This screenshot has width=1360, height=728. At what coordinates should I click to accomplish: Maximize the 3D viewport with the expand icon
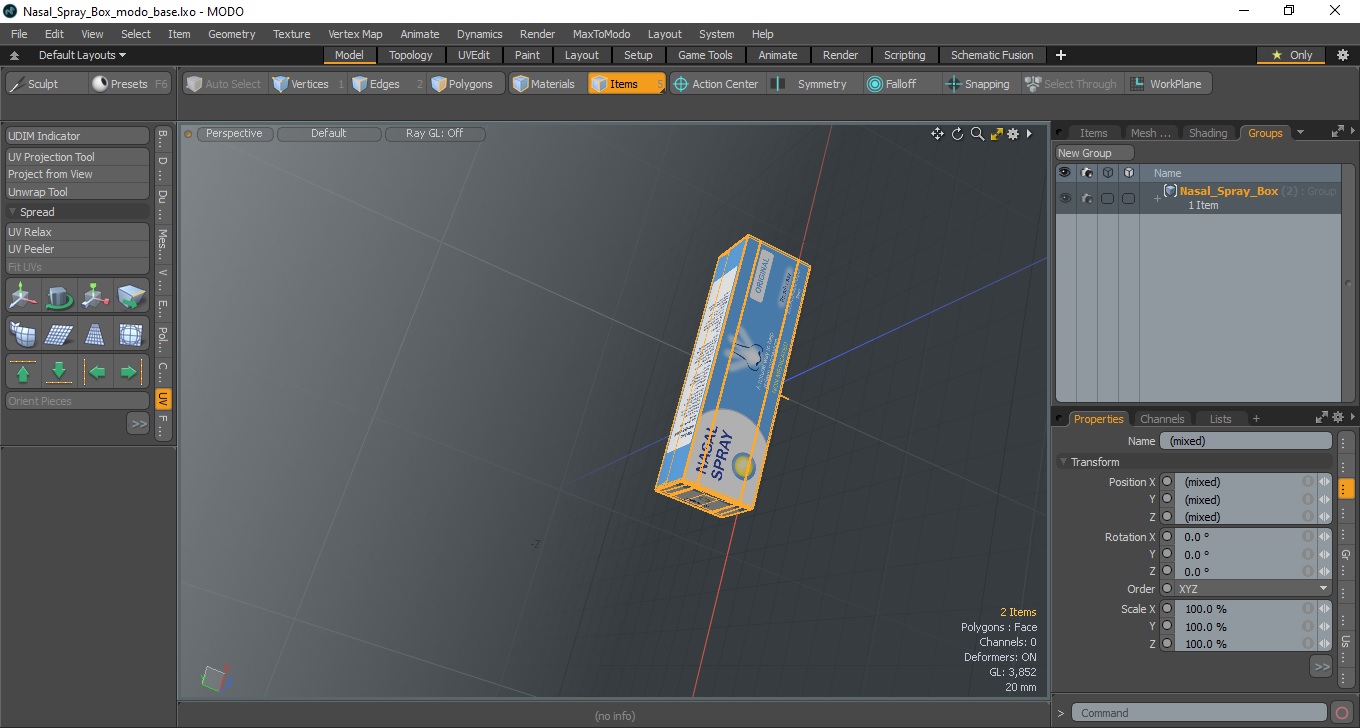click(x=996, y=134)
